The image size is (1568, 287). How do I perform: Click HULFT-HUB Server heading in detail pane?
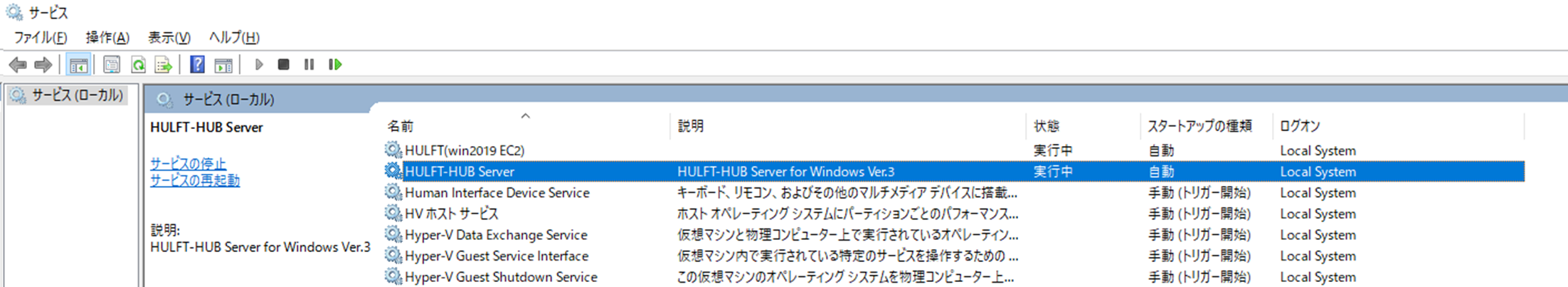(206, 127)
